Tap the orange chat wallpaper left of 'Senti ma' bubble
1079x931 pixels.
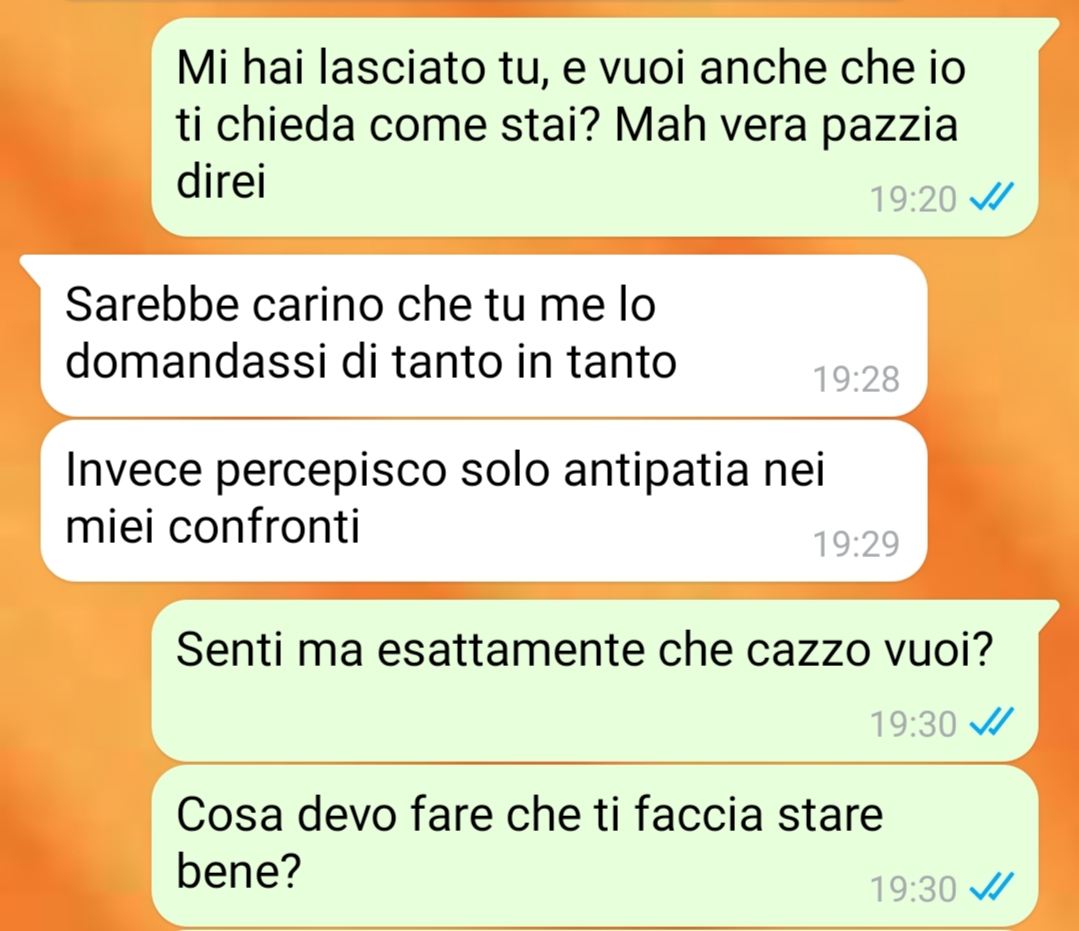point(76,681)
